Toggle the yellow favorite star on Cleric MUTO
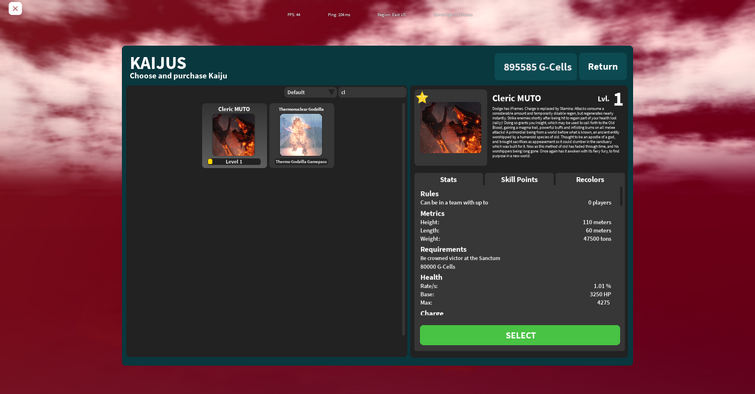 click(422, 98)
